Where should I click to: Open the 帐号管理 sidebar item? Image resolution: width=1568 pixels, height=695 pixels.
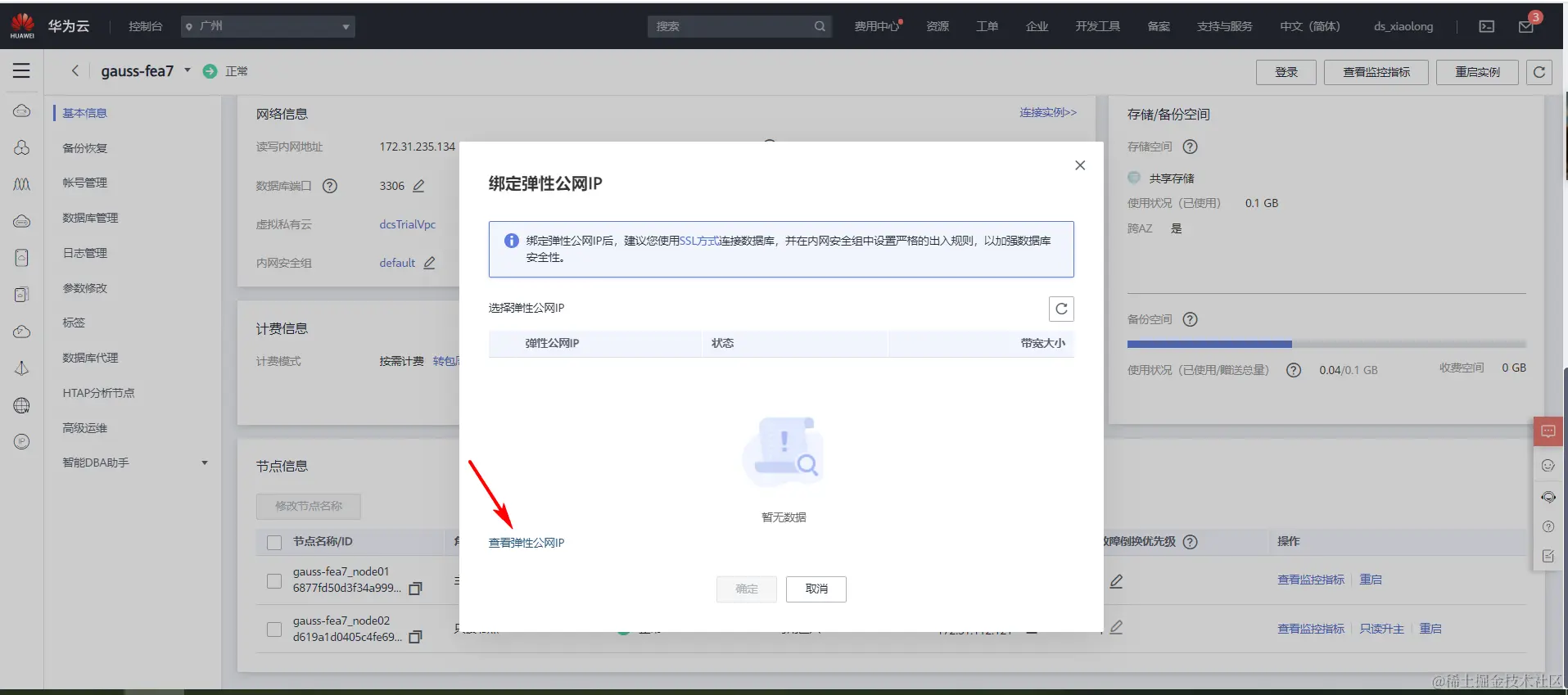[85, 183]
